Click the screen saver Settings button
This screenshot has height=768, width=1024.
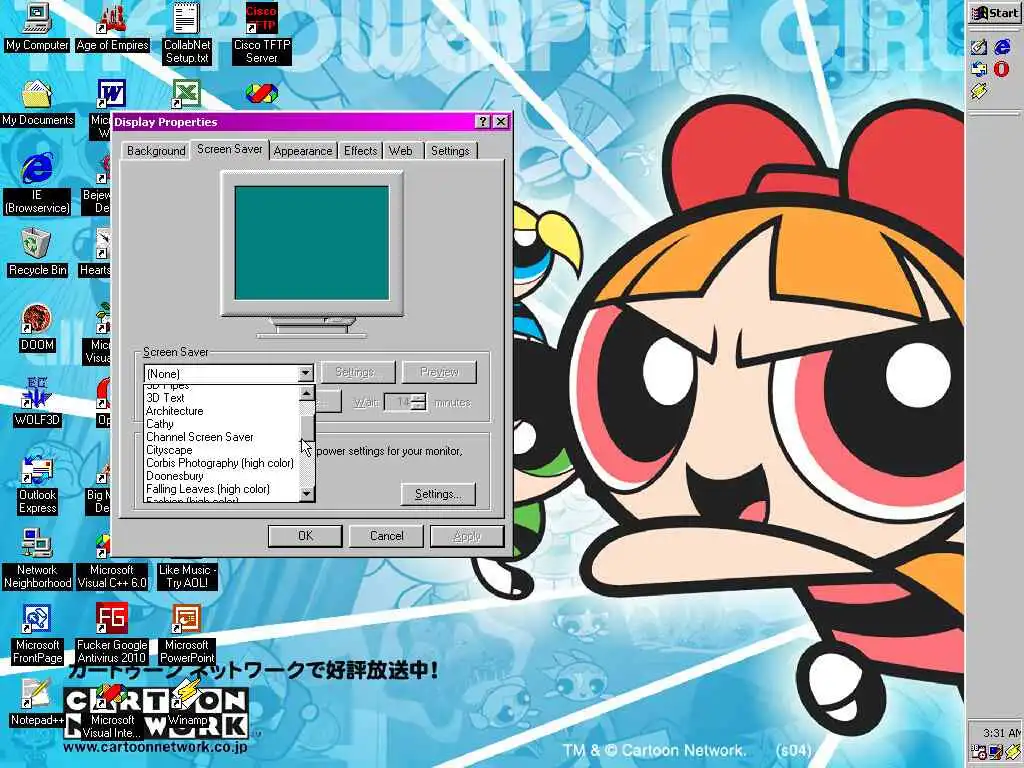point(357,372)
